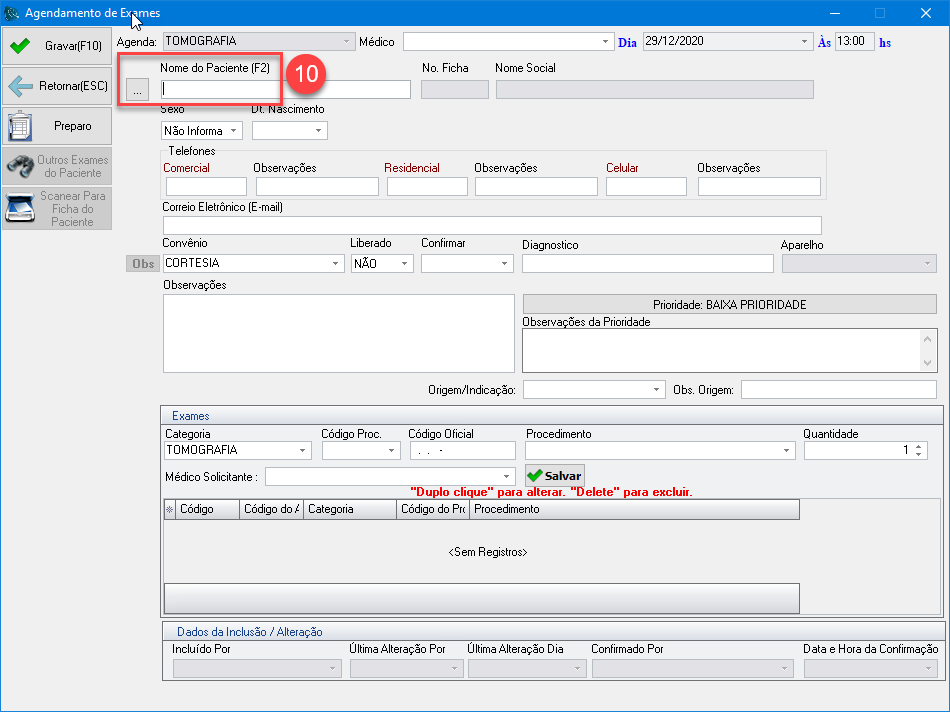Click the Correio Eletrônico e-mail field
Screen dimensions: 950x712
(491, 225)
